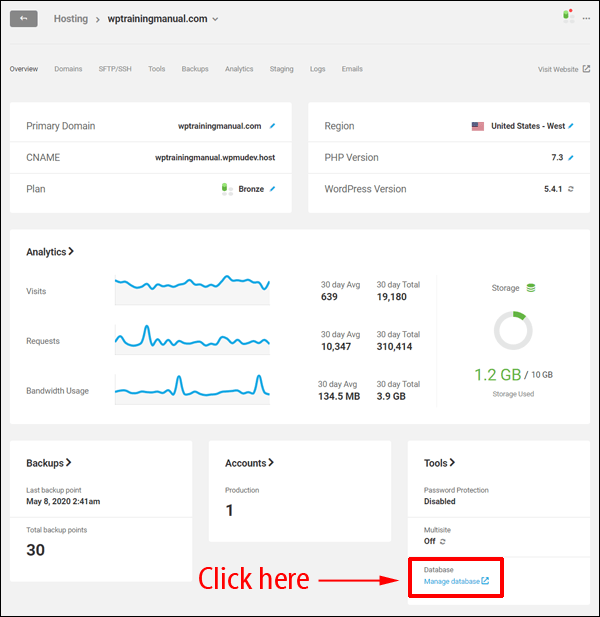Screen dimensions: 600x617
Task: Open the Emails tab
Action: (352, 69)
